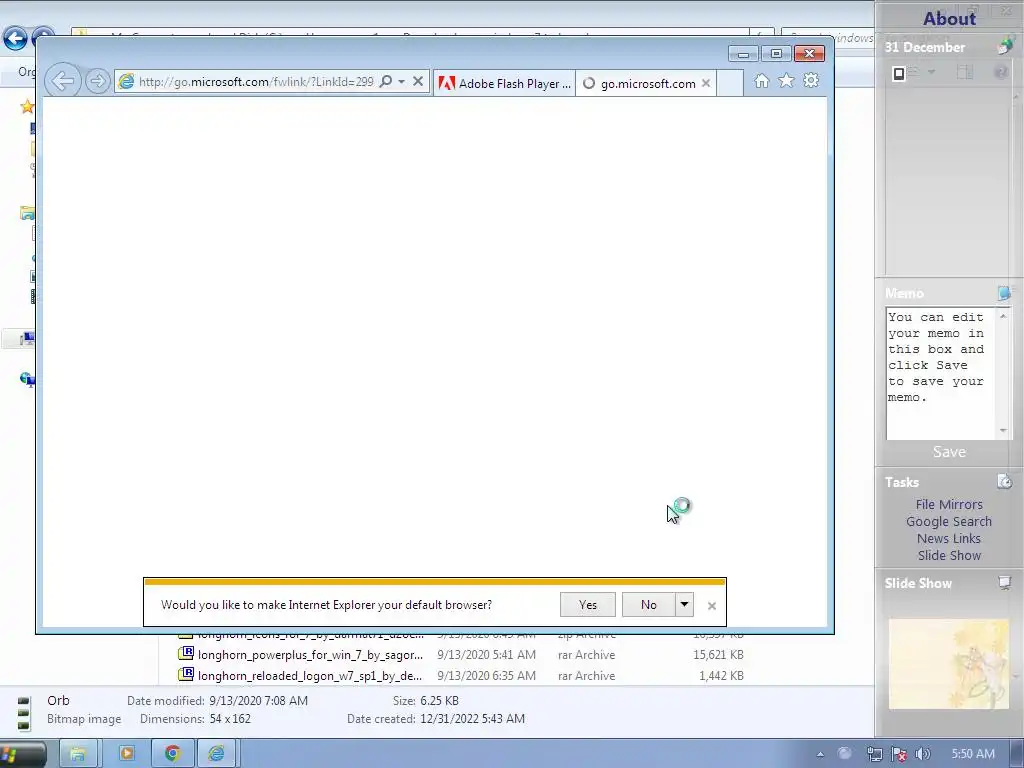This screenshot has width=1024, height=768.
Task: Open Google Chrome from the taskbar
Action: [x=172, y=754]
